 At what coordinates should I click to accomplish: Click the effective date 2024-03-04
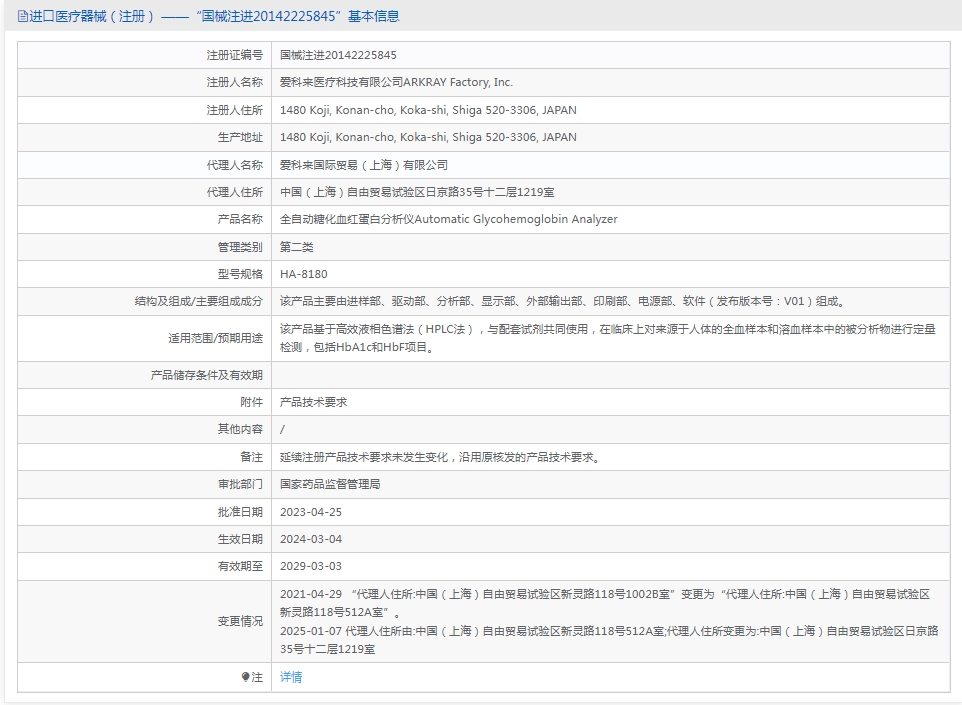(311, 539)
